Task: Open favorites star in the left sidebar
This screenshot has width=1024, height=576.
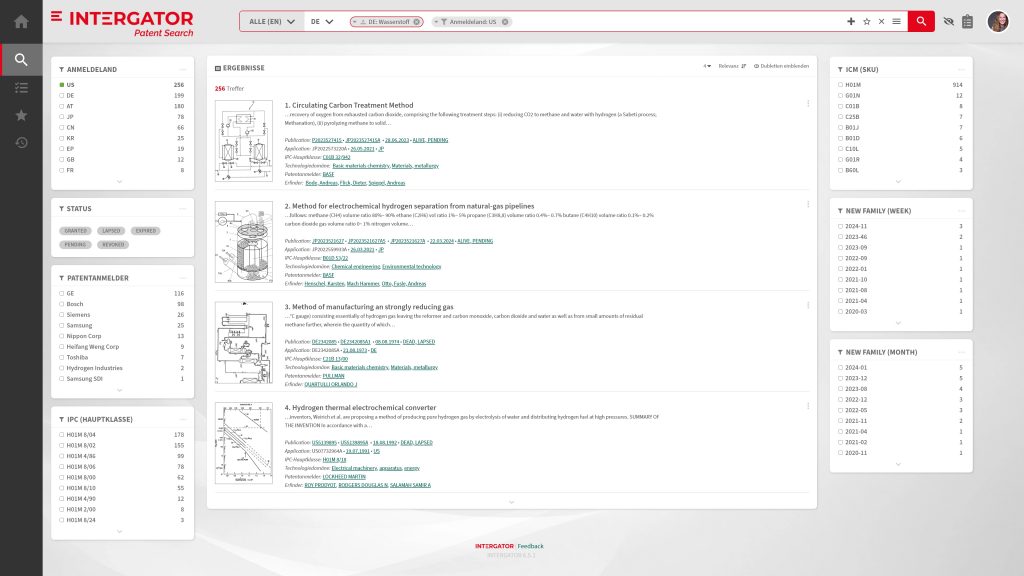Action: (x=21, y=115)
